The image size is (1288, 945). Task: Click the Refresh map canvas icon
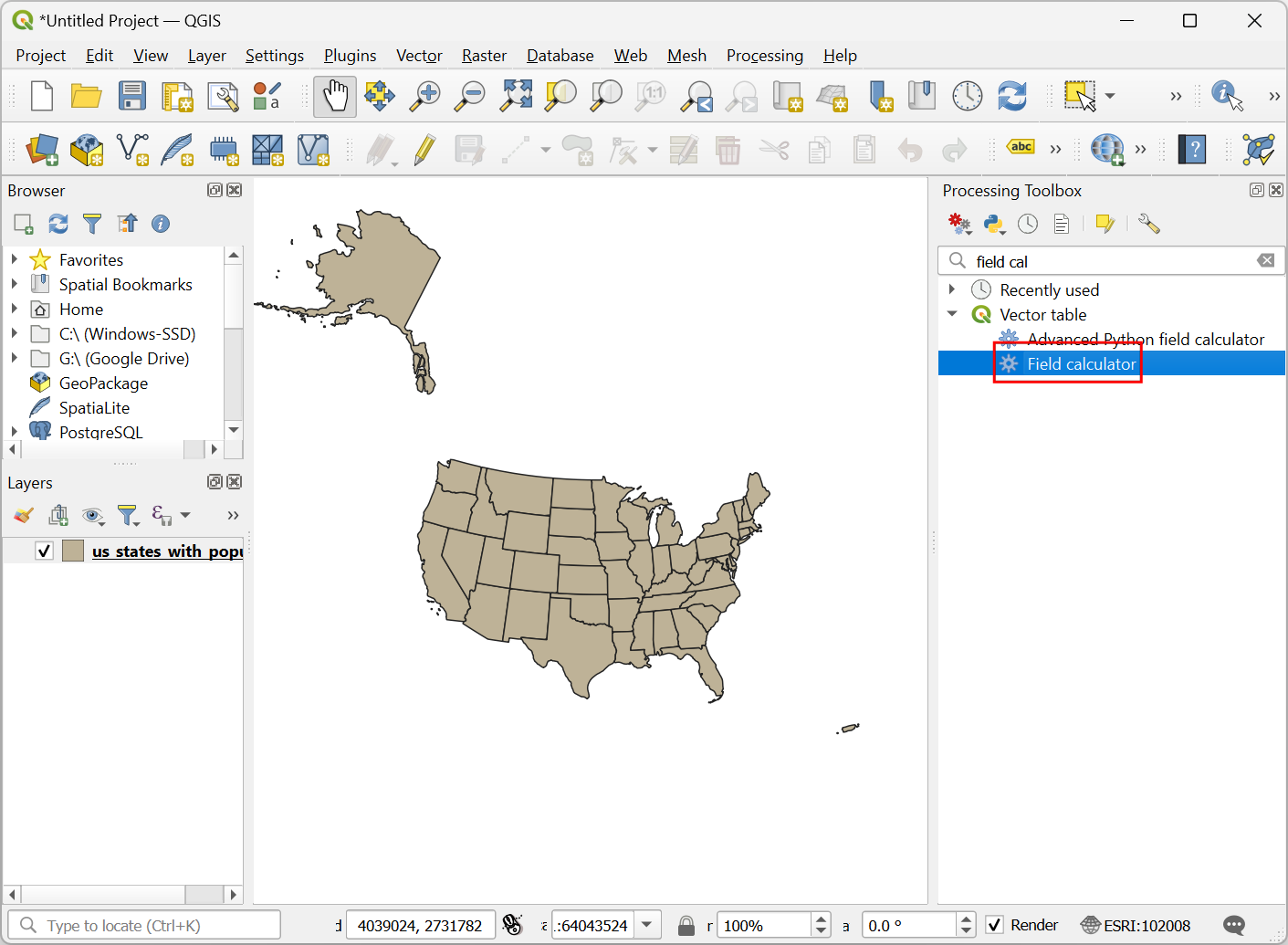pos(1011,96)
